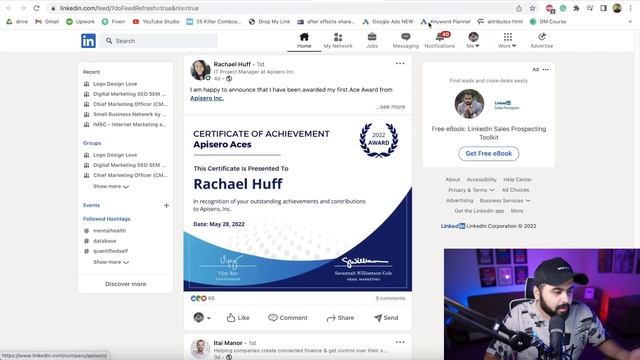
Task: Open the 9 comments link
Action: pos(390,298)
